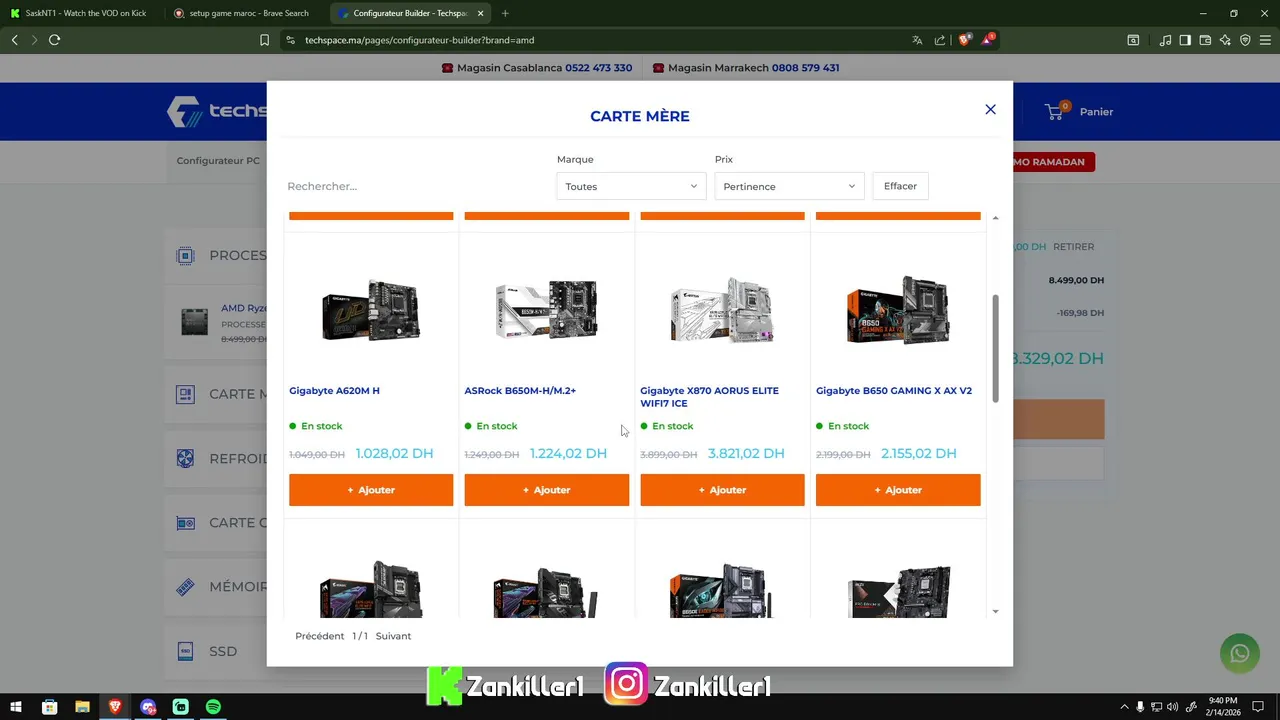
Task: Open the Windows Start menu
Action: point(16,707)
